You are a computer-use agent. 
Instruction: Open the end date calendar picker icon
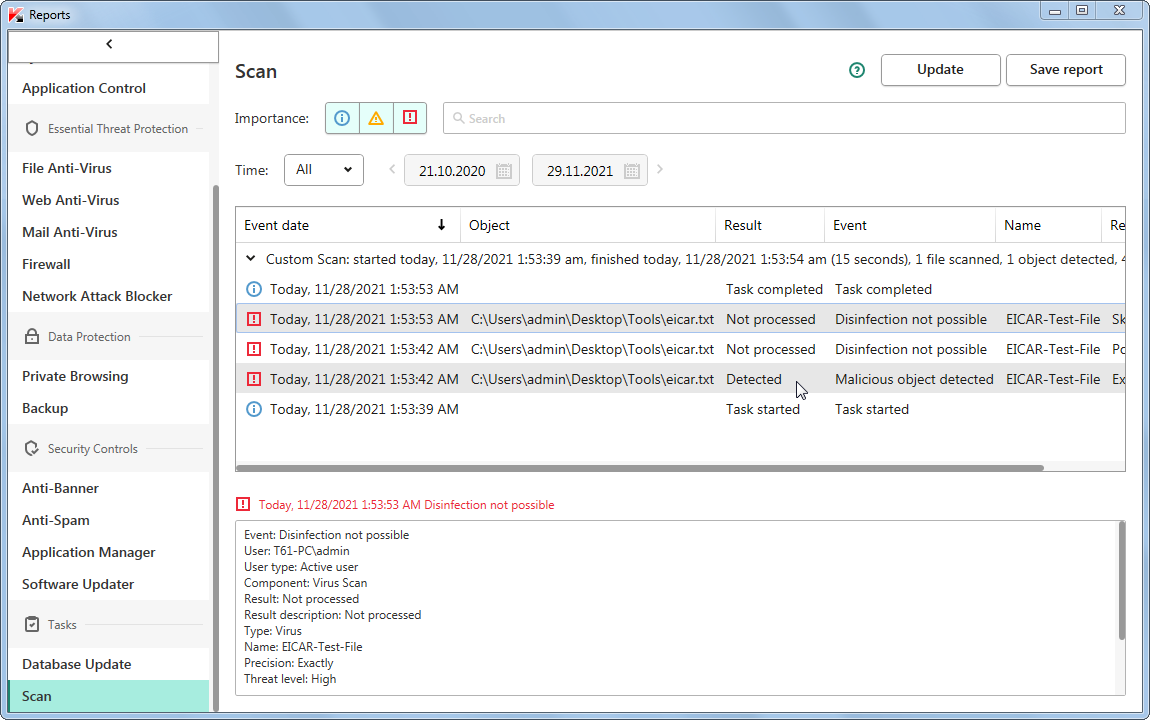point(632,171)
